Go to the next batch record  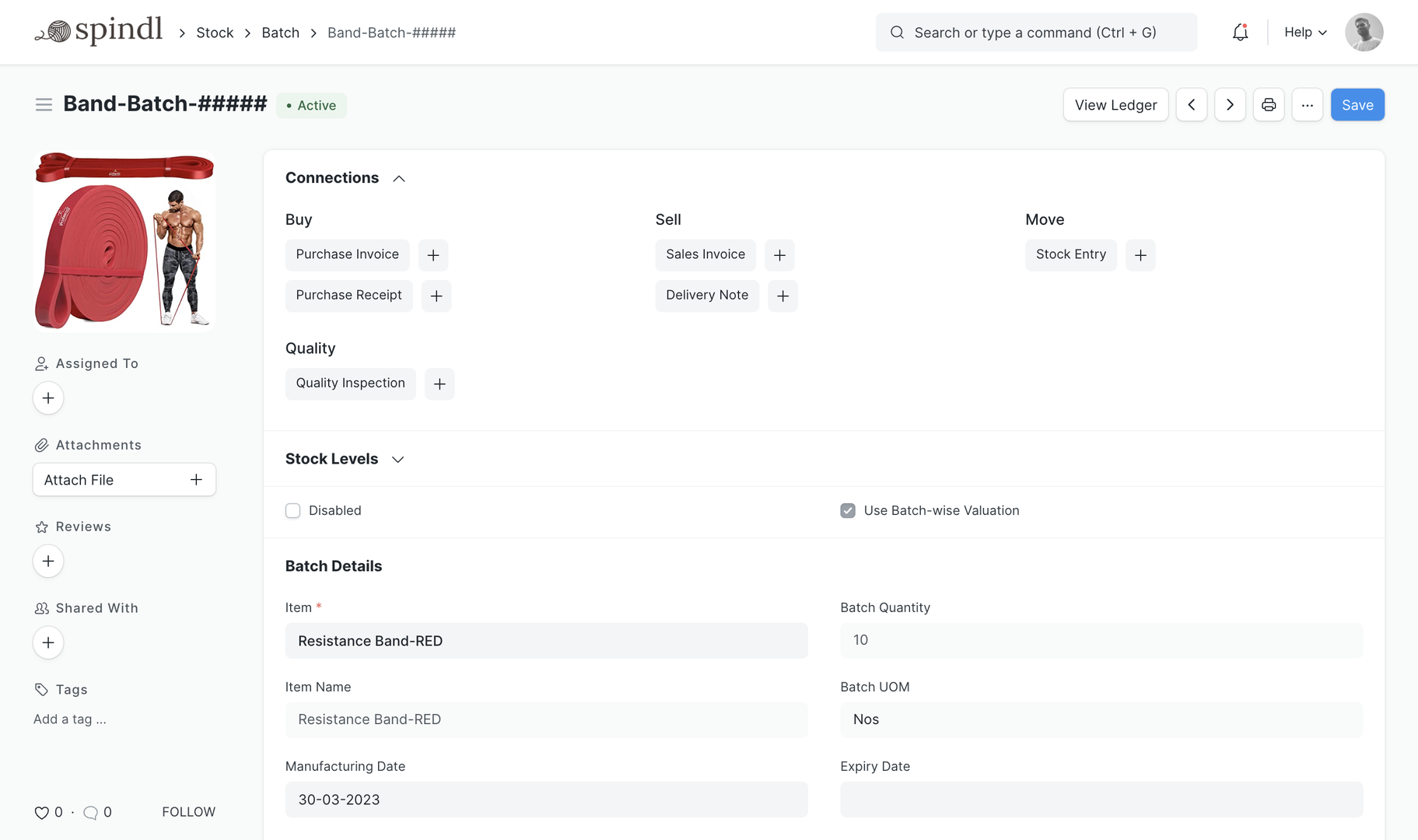(1230, 105)
